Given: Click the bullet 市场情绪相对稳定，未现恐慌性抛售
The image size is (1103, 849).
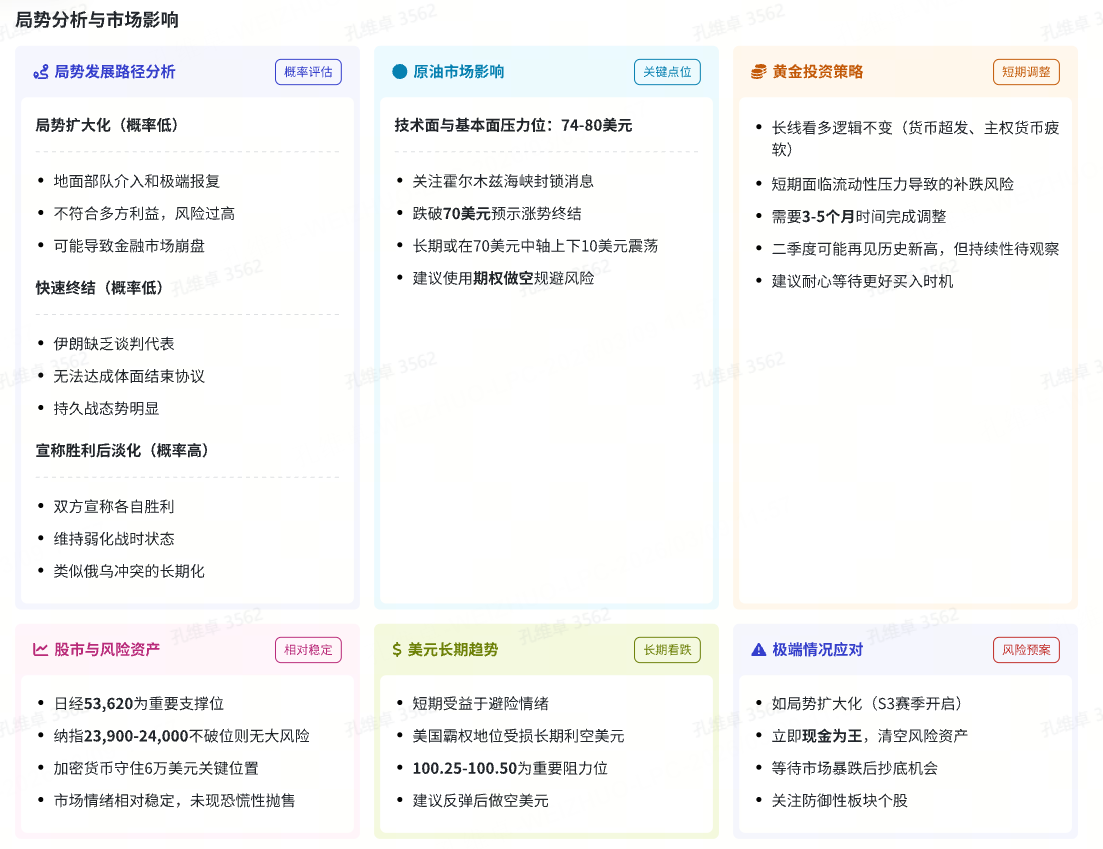Looking at the screenshot, I should 174,800.
